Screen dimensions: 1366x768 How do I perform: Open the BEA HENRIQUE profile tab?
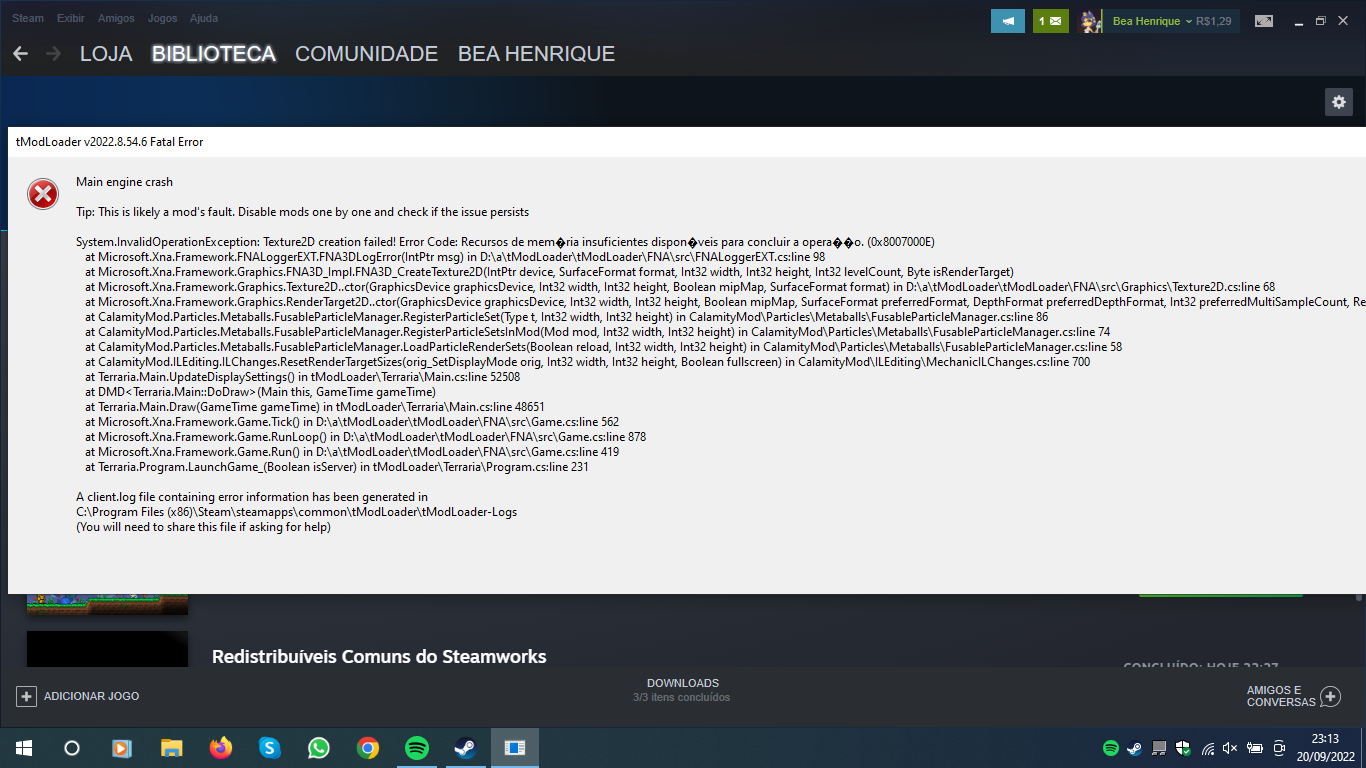click(x=536, y=54)
